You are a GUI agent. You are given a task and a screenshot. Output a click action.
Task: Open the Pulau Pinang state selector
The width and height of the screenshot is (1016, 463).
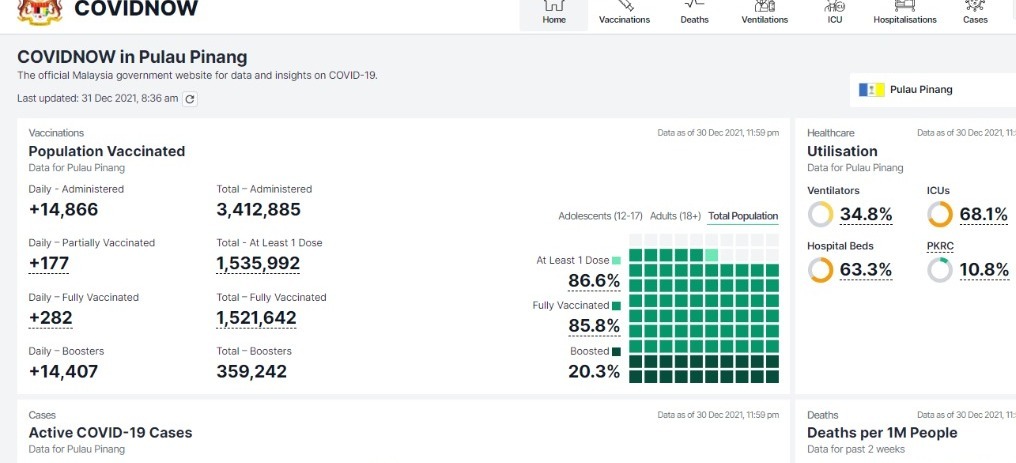pos(933,90)
